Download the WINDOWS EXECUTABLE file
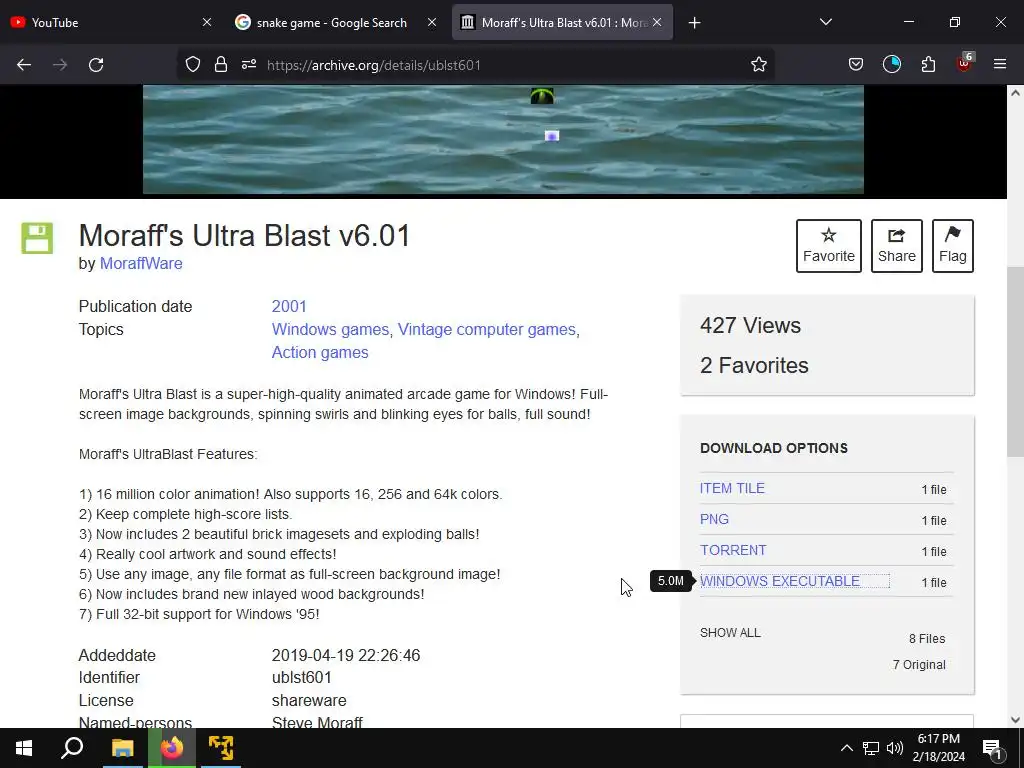The image size is (1024, 768). click(780, 581)
